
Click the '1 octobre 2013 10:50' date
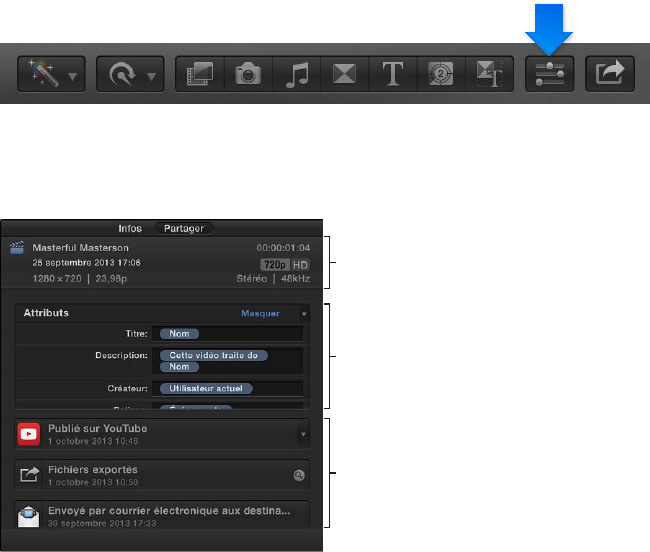pos(93,482)
